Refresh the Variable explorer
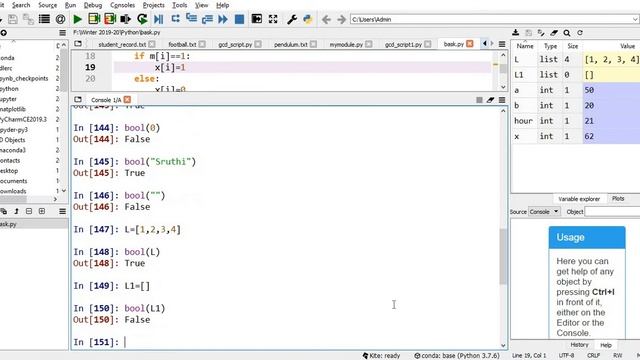The width and height of the screenshot is (640, 360). click(x=580, y=33)
